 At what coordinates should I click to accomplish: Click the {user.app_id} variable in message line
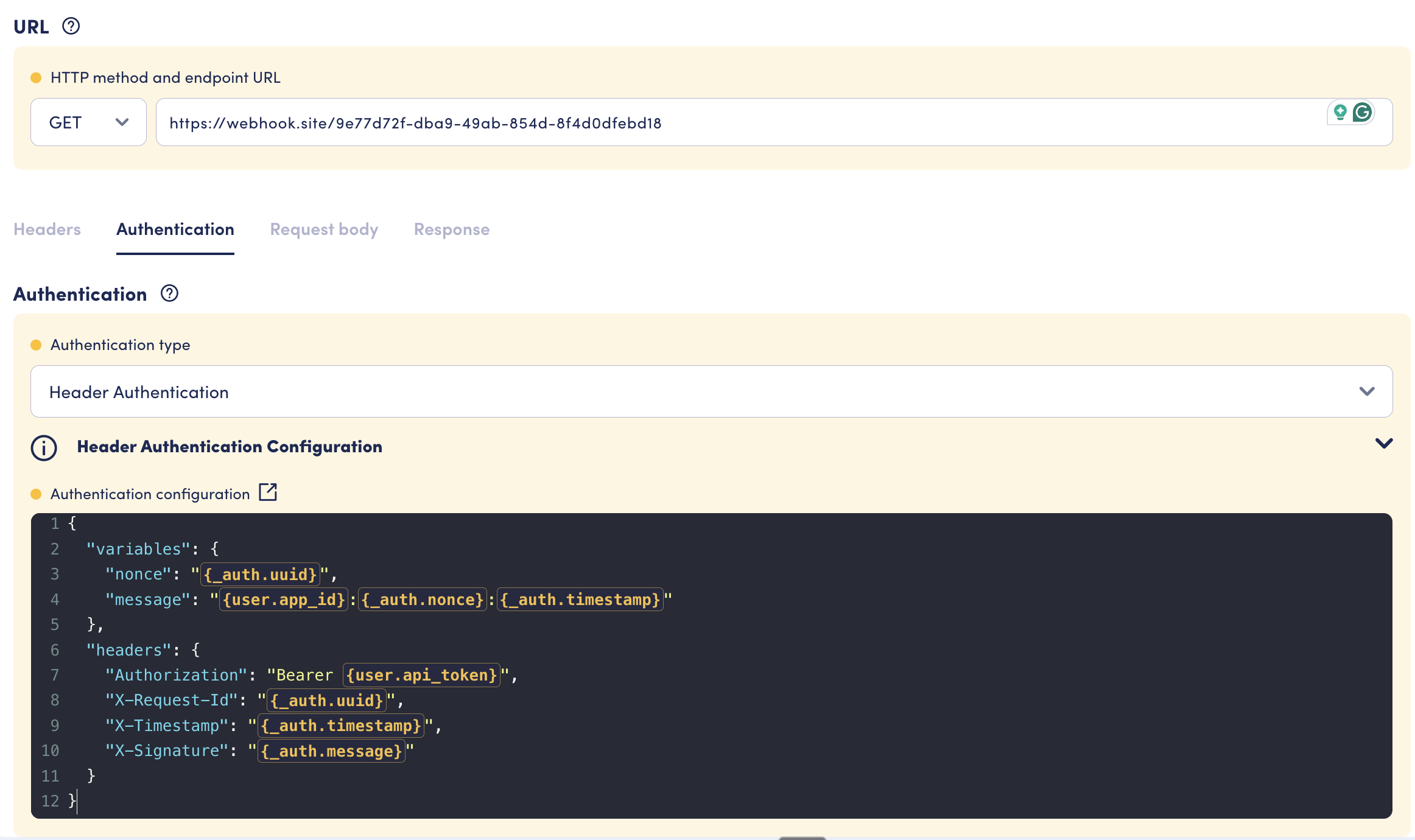pos(284,600)
